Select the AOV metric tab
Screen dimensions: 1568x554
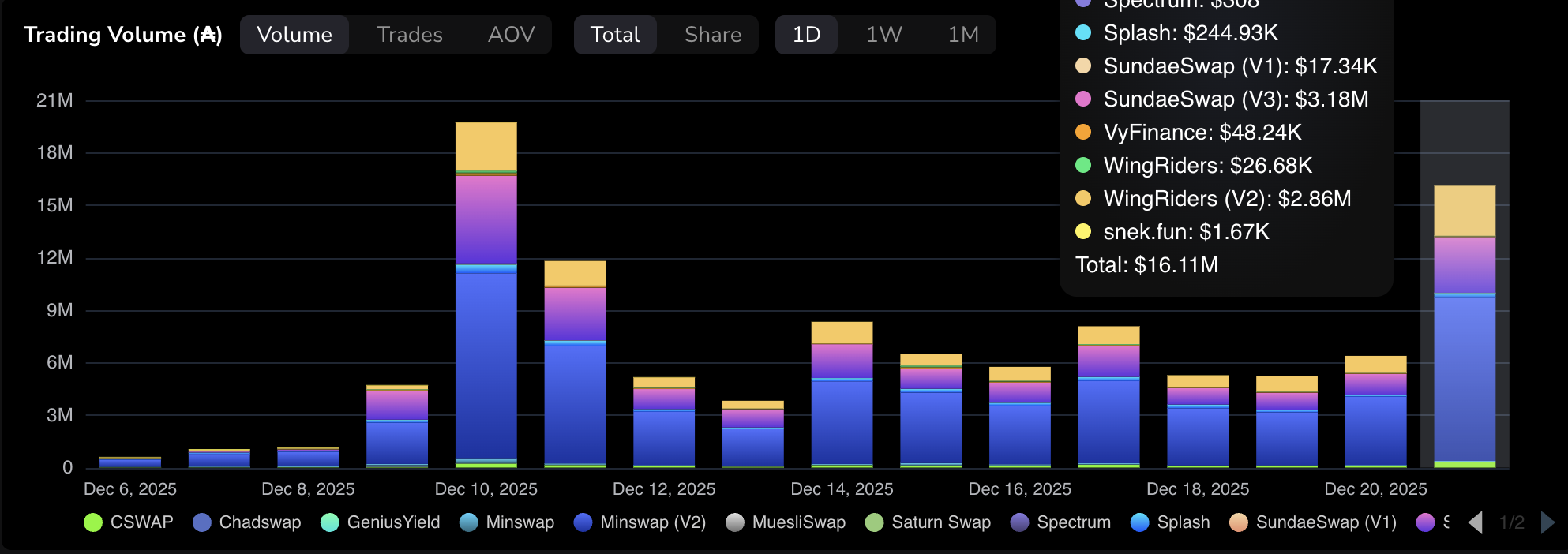(511, 35)
